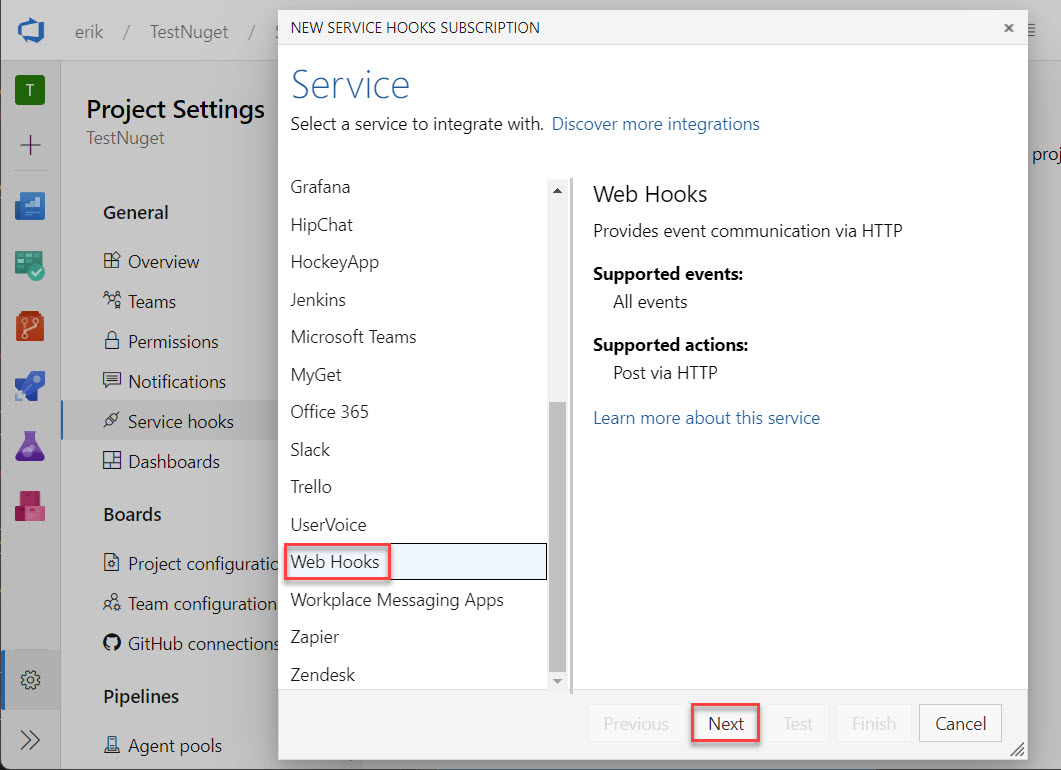1061x770 pixels.
Task: Click the resize grip on dialog corner
Action: [x=1017, y=749]
